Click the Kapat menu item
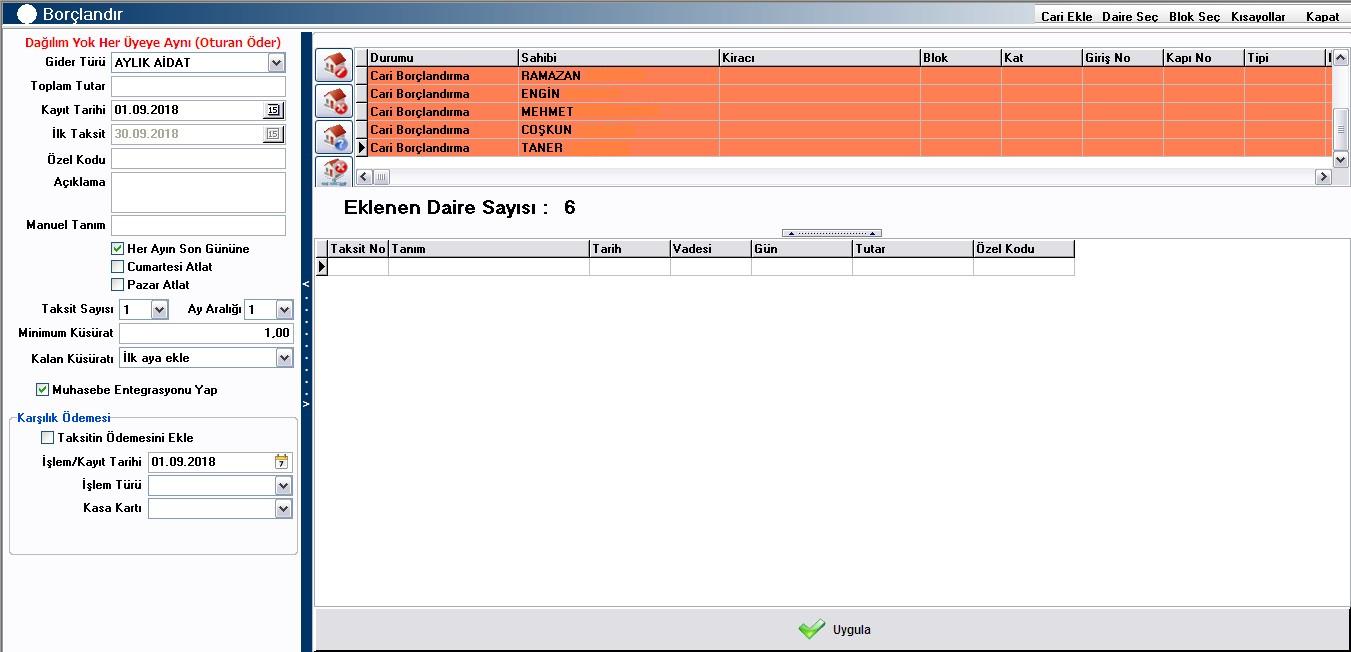 pos(1322,17)
